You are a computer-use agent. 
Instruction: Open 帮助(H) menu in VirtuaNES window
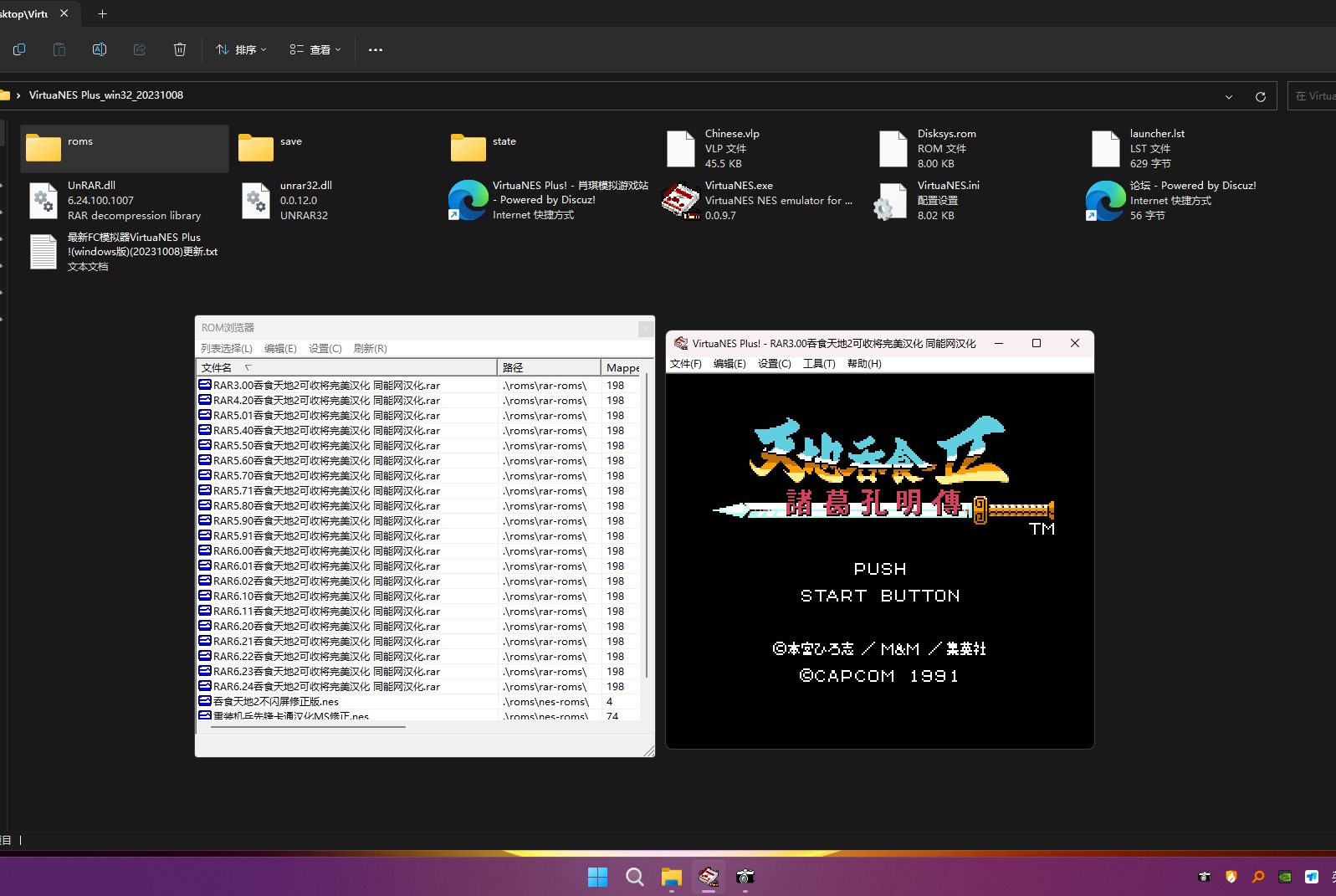click(x=864, y=363)
